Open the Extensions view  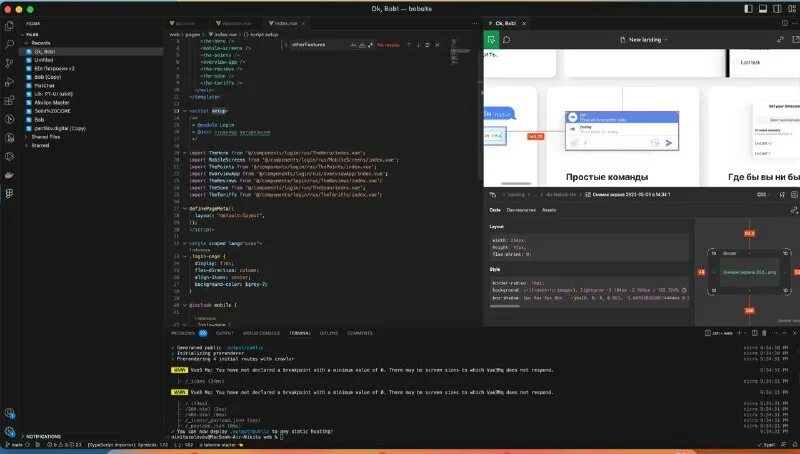tap(9, 100)
